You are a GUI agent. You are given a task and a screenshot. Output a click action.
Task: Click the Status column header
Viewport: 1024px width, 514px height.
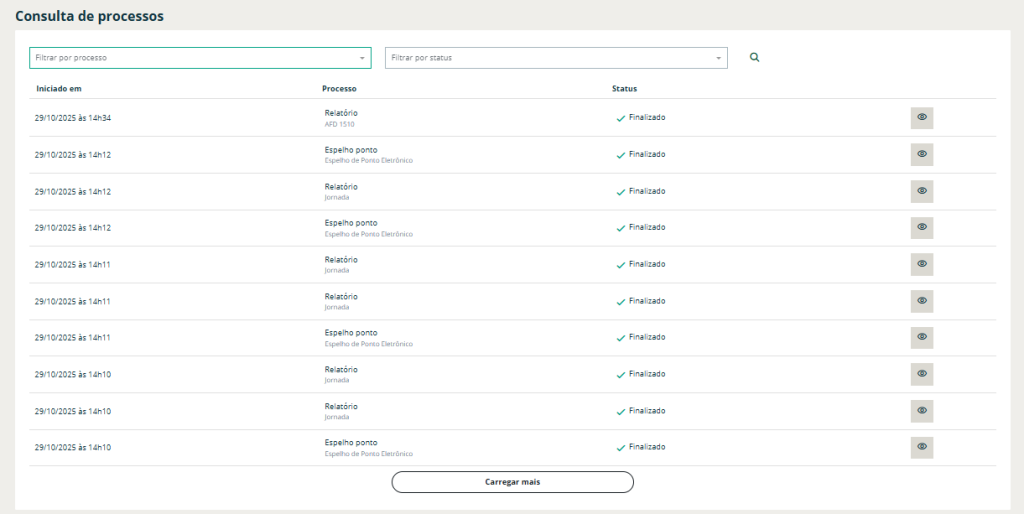point(624,89)
